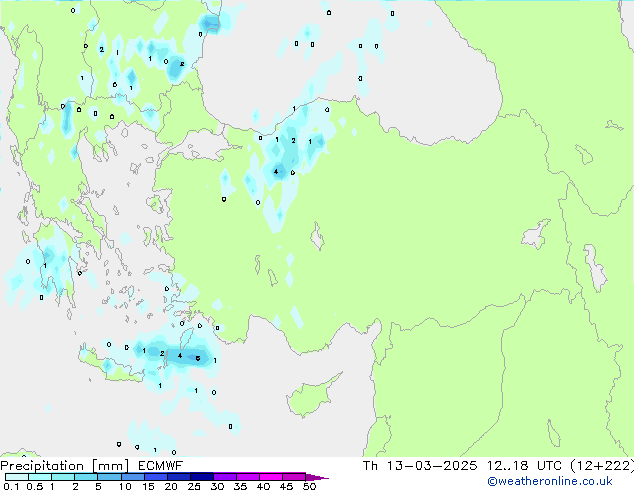Click the "Precipitation" title word
634x490 pixels.
click(x=42, y=466)
